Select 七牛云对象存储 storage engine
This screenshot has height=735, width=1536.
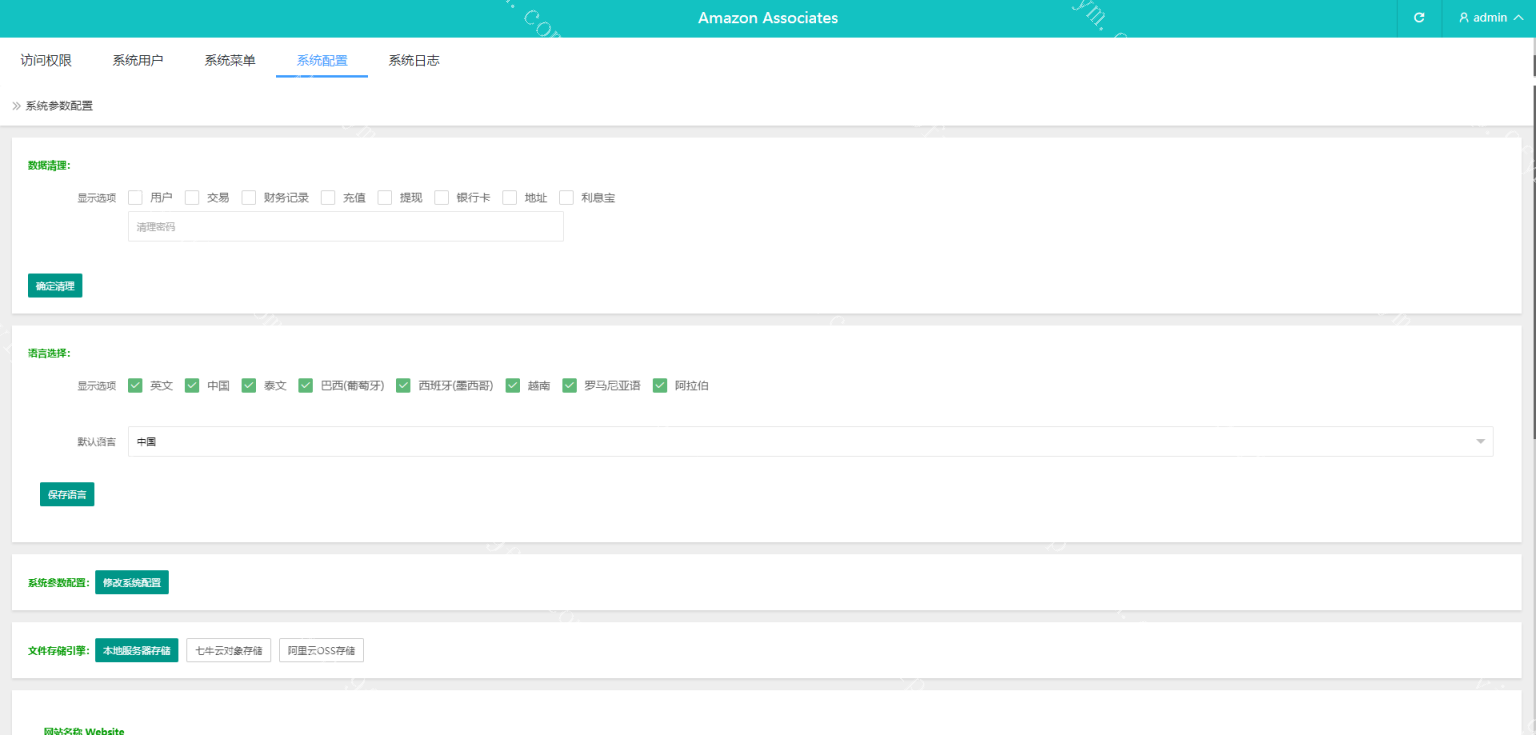(228, 650)
